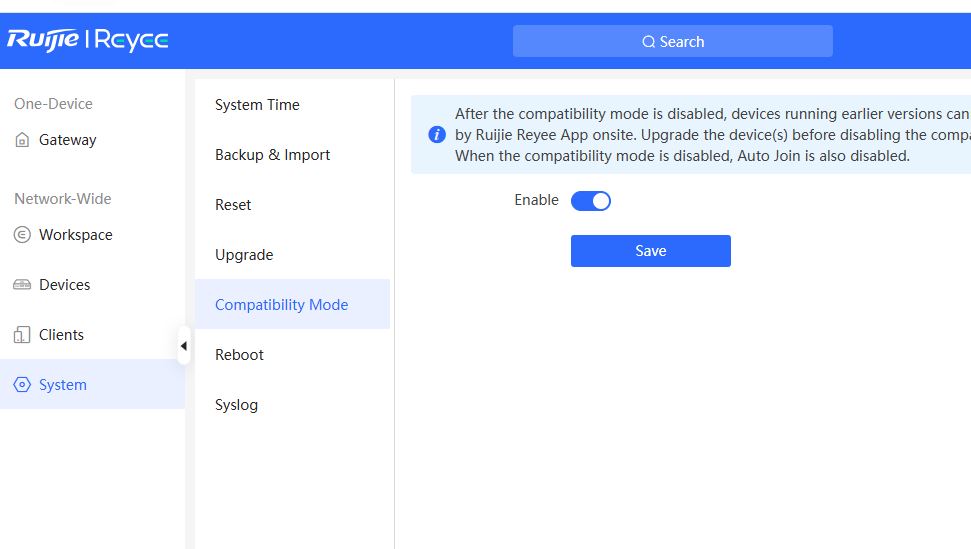Disable the compatibility mode Enable toggle
This screenshot has height=549, width=971.
[x=590, y=201]
